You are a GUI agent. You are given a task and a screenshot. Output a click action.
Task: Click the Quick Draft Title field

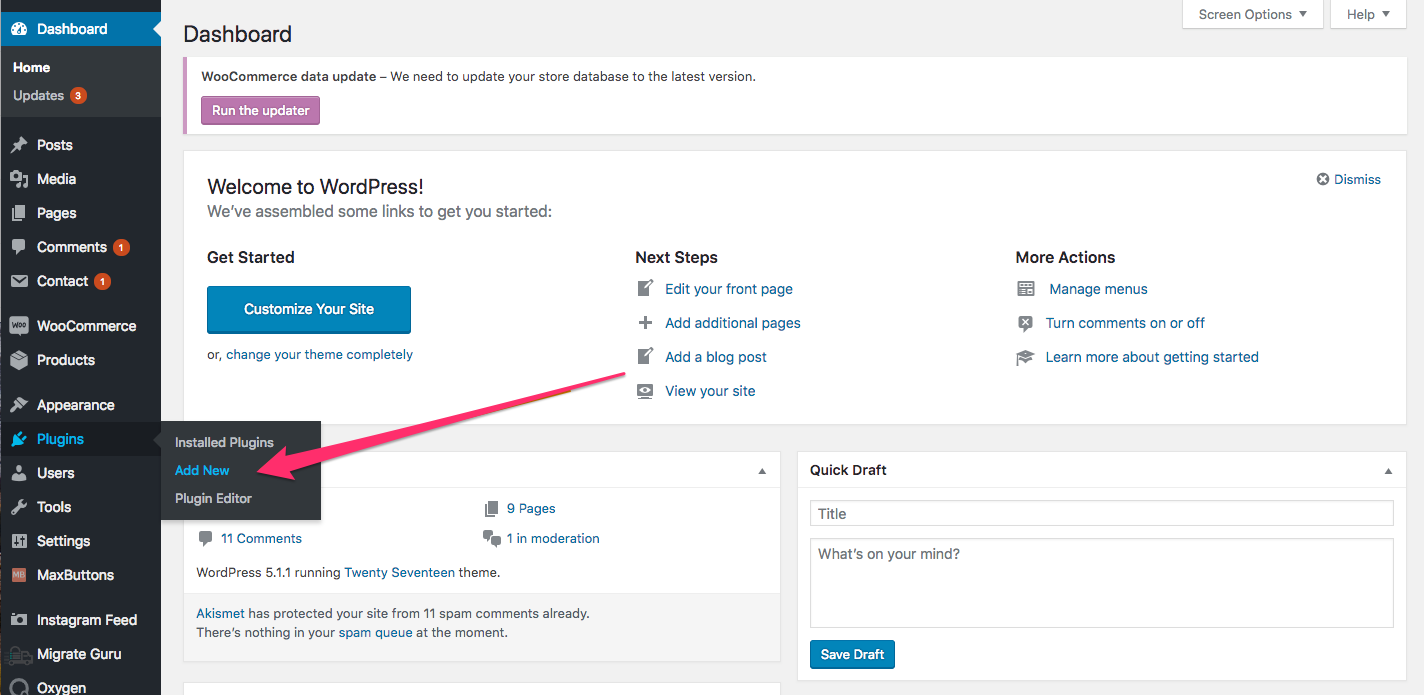(x=1101, y=514)
